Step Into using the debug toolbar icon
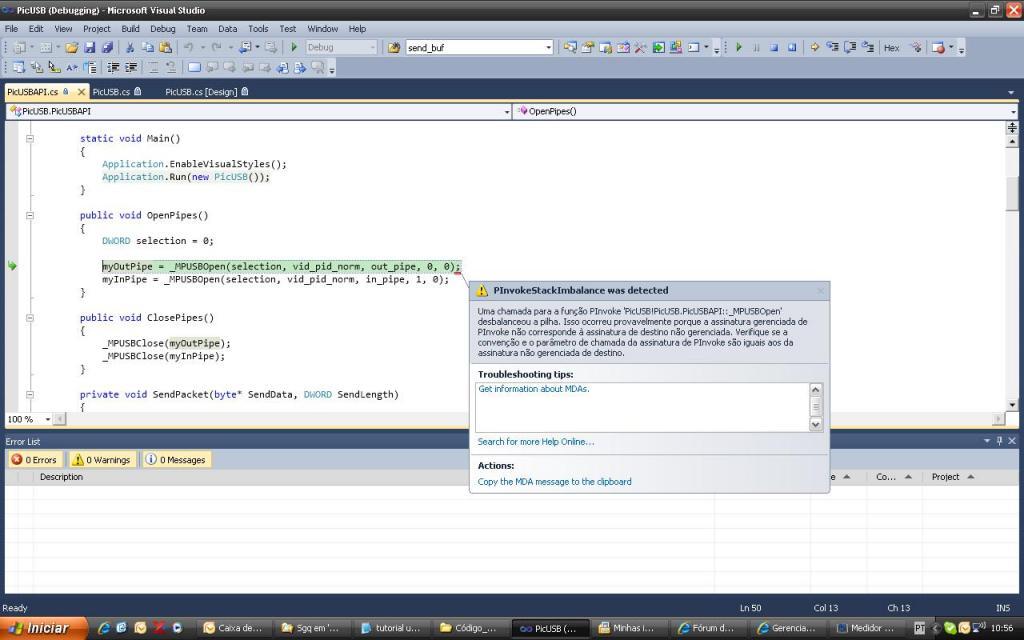This screenshot has height=640, width=1024. click(832, 47)
